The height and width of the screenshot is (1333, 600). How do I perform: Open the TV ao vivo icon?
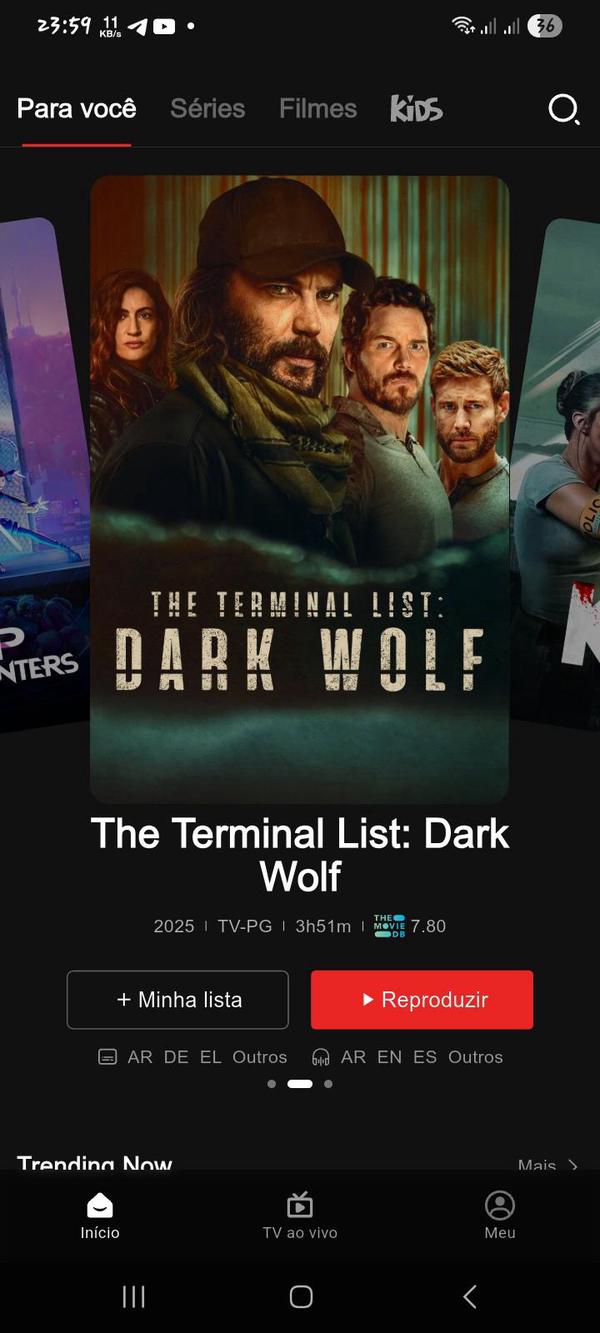tap(300, 1204)
